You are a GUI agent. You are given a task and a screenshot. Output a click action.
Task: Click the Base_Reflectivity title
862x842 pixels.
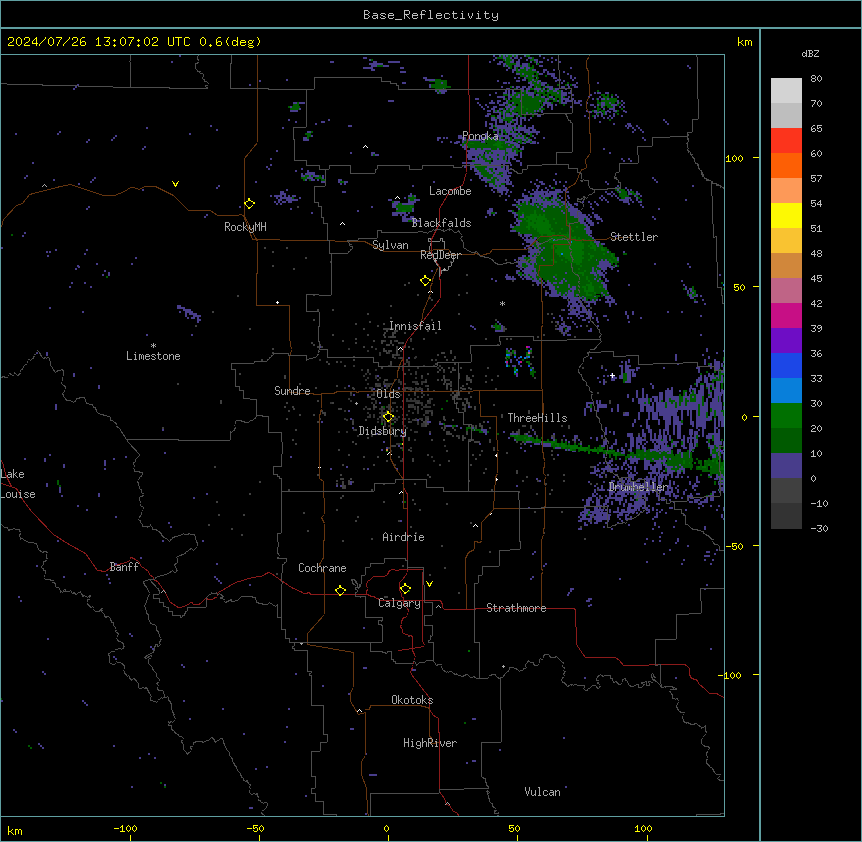[x=431, y=15]
